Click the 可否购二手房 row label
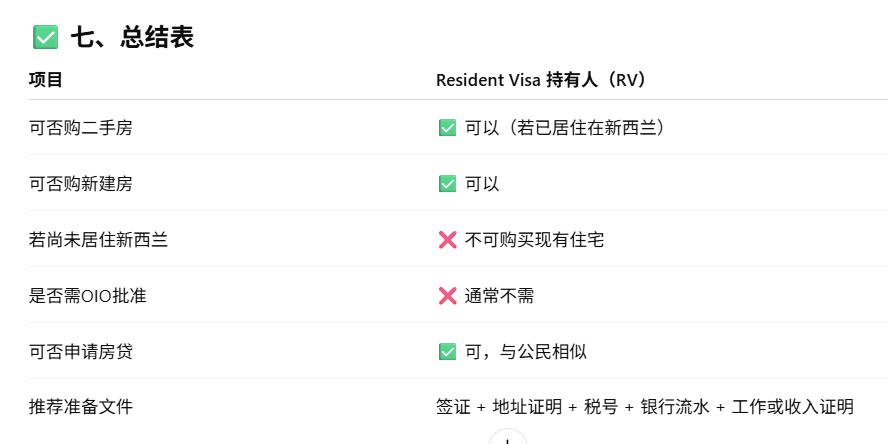The image size is (888, 444). click(x=80, y=128)
